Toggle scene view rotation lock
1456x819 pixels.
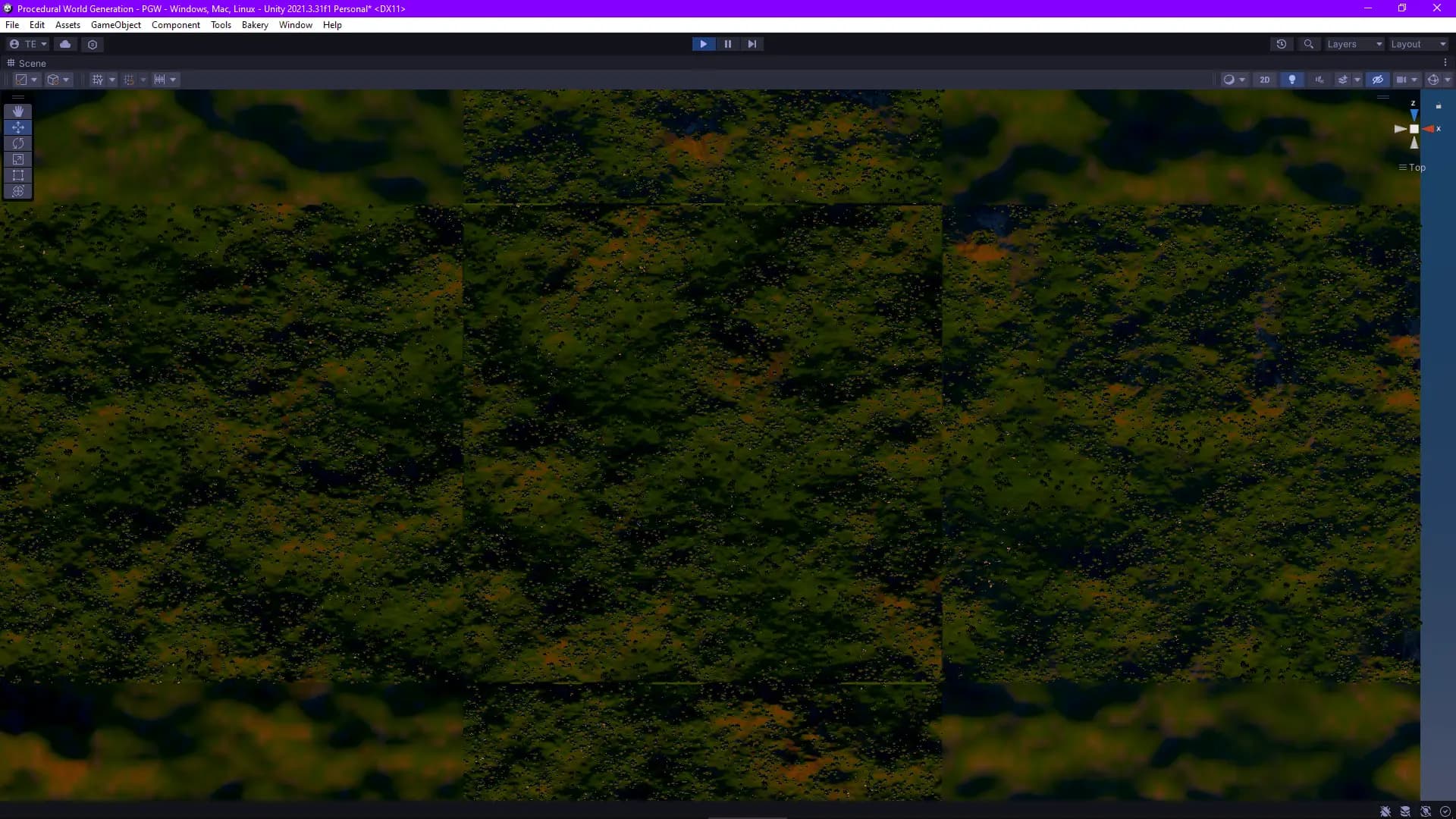coord(1439,106)
